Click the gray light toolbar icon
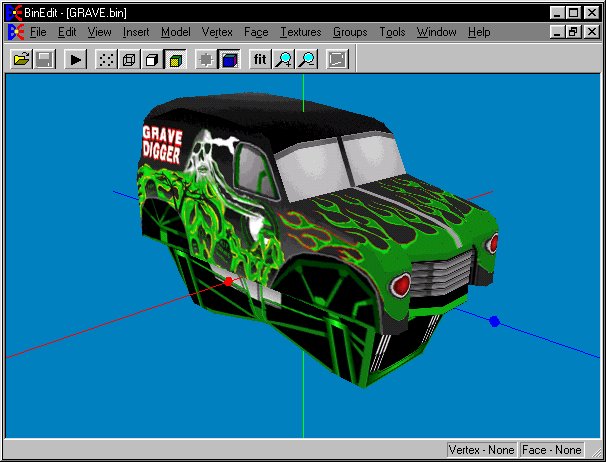Screen dimensions: 606x462 point(206,60)
